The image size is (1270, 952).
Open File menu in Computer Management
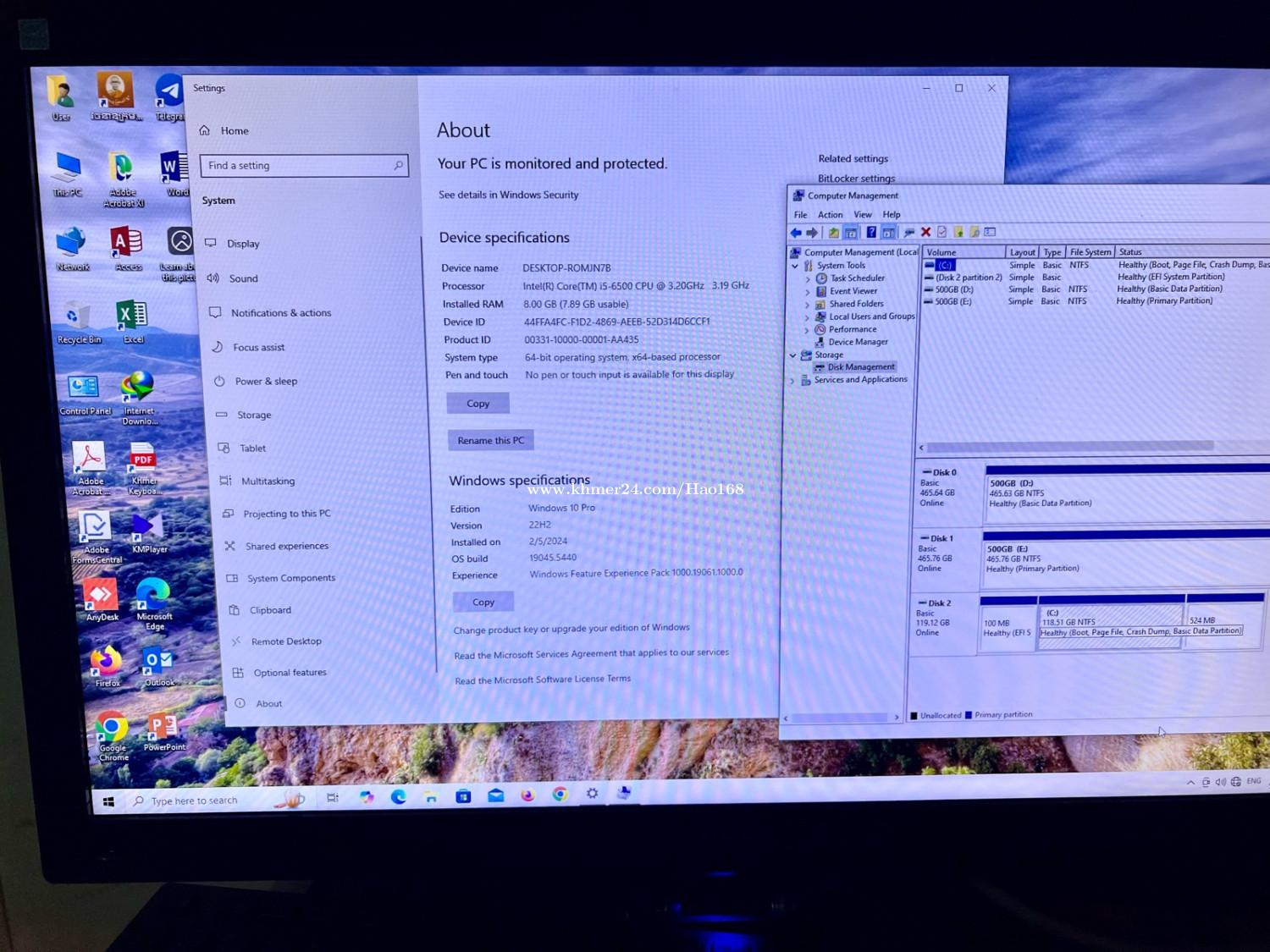pyautogui.click(x=800, y=215)
